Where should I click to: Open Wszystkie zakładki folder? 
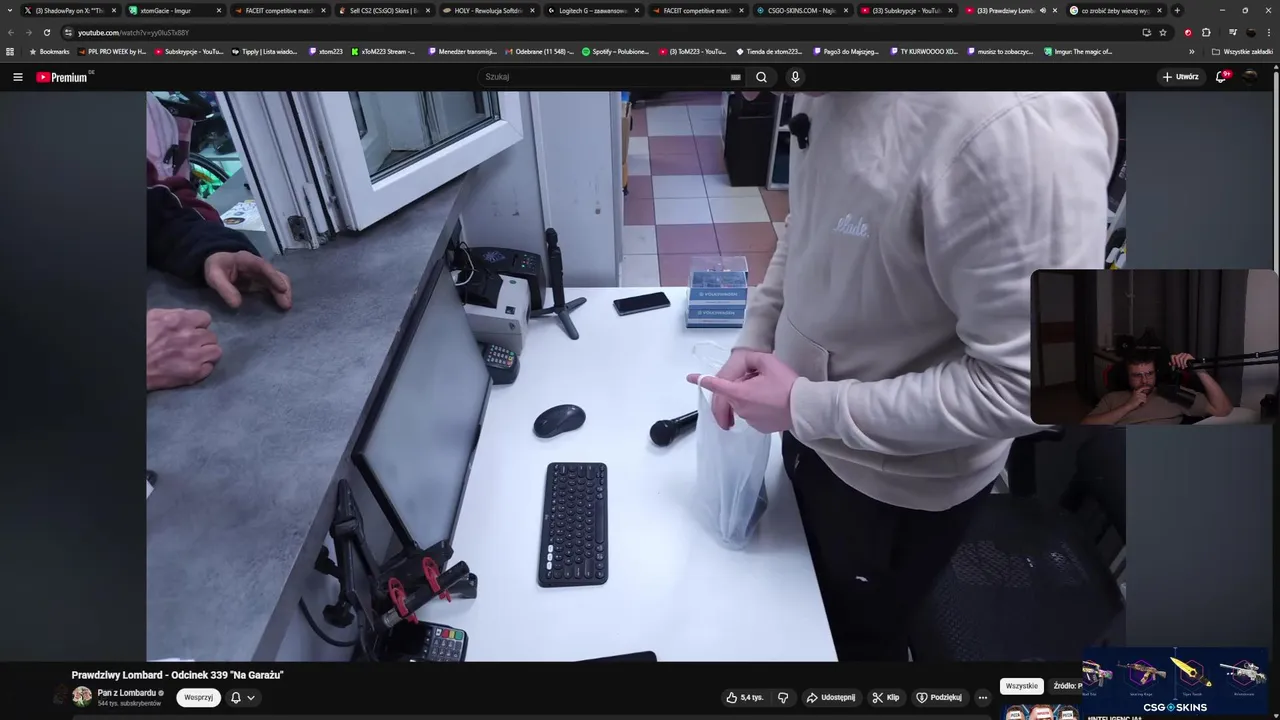coord(1242,51)
